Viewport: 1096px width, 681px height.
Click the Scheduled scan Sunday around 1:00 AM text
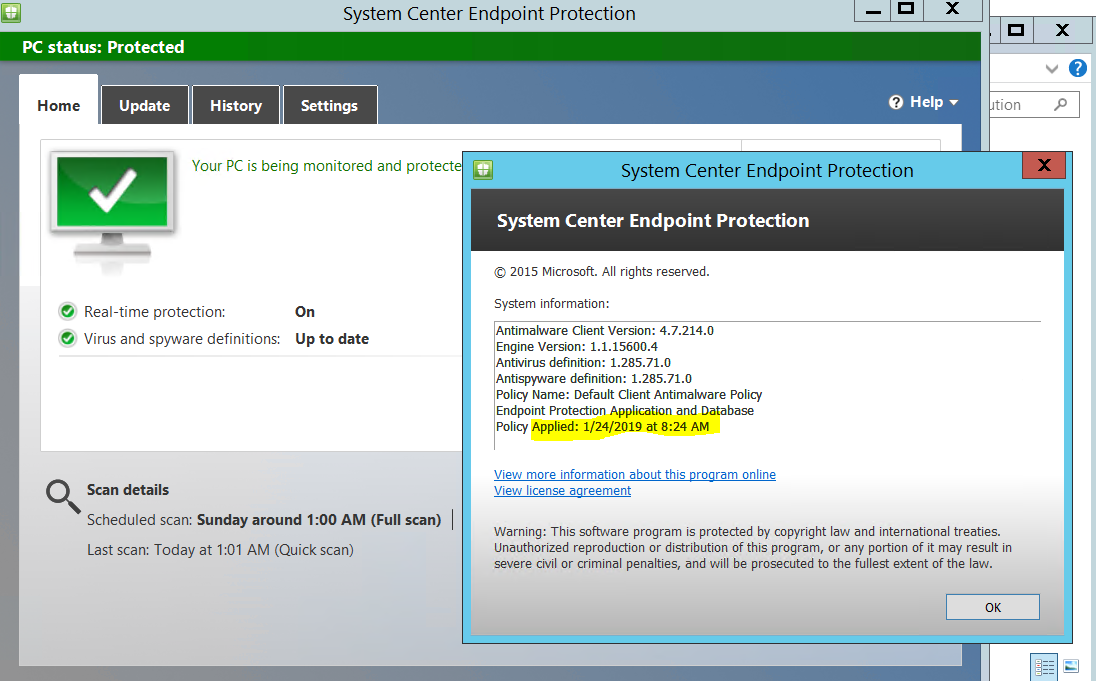tap(264, 519)
